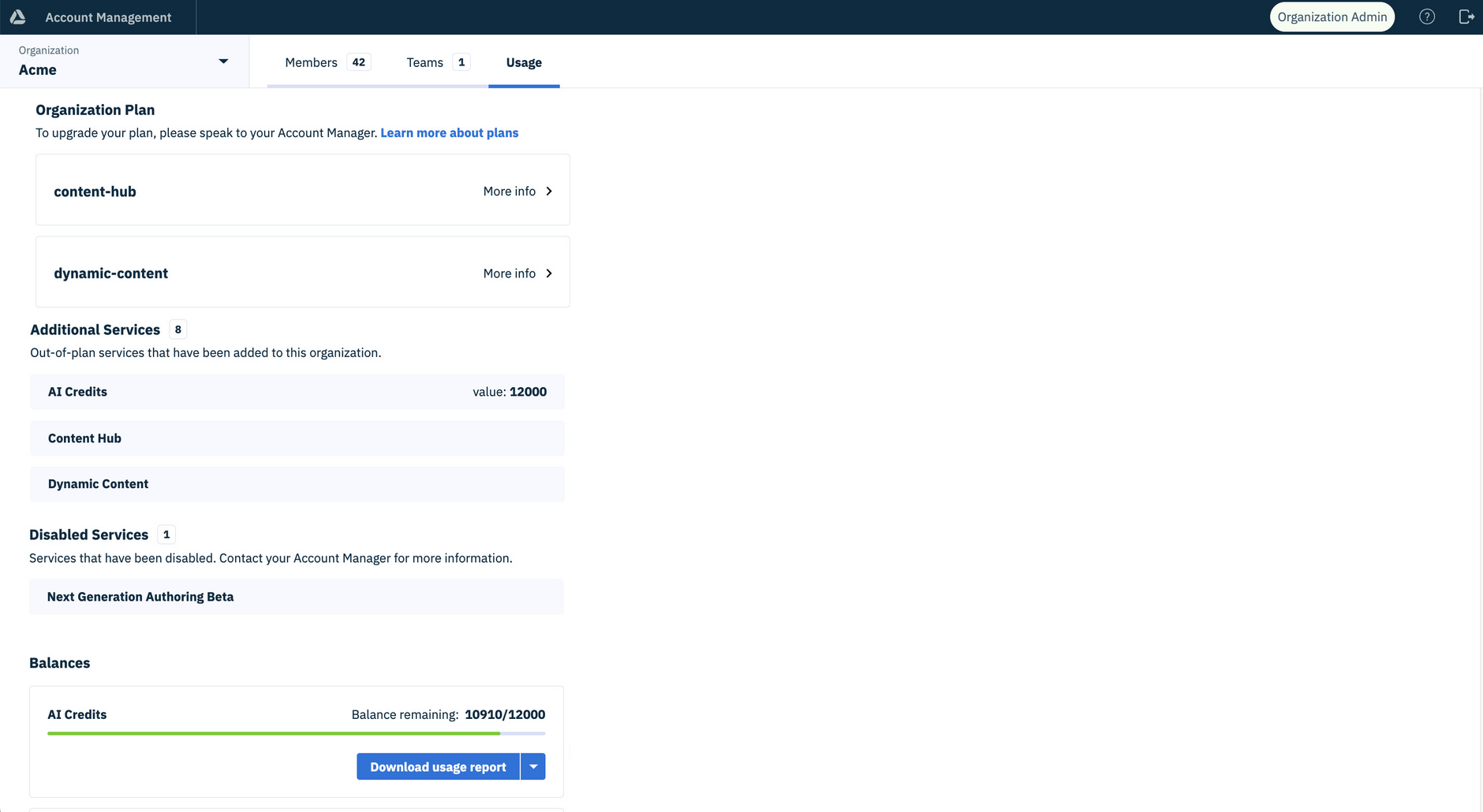Click the chevron beside dynamic-content More info
The image size is (1483, 812).
[548, 273]
